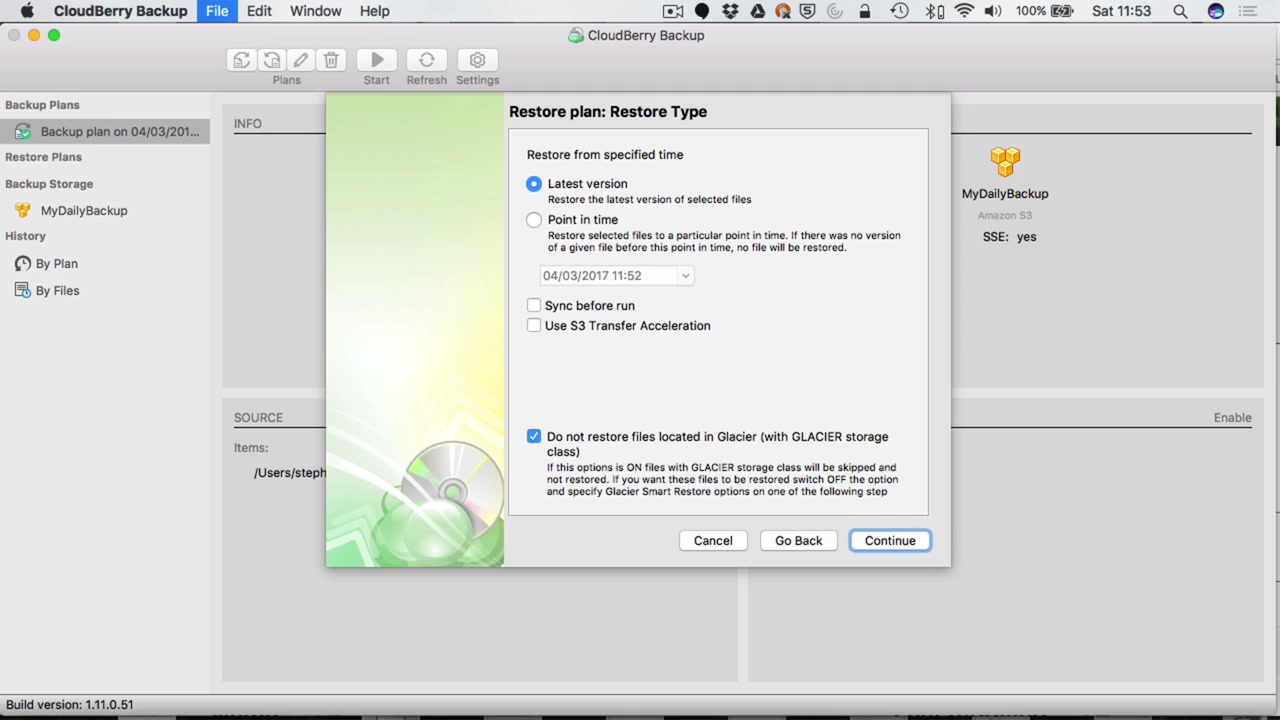
Task: Open the Apple menu
Action: (x=28, y=11)
